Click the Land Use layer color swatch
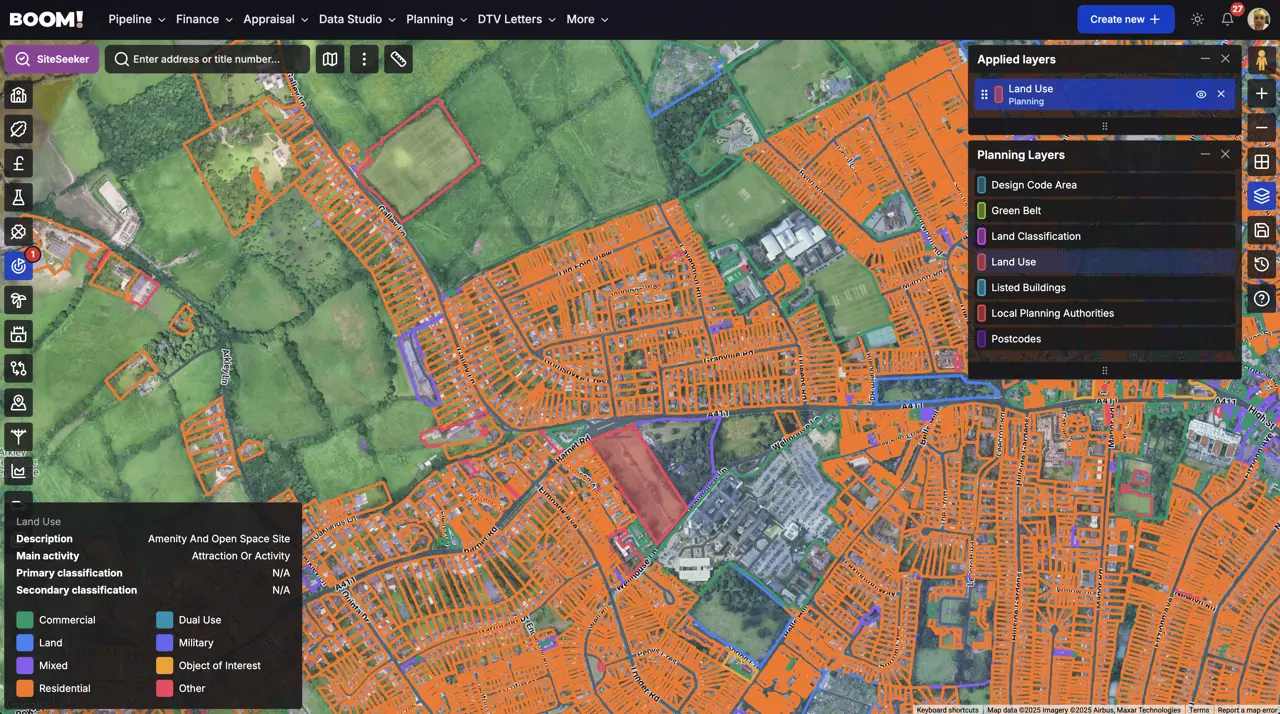The width and height of the screenshot is (1280, 714). pyautogui.click(x=998, y=95)
